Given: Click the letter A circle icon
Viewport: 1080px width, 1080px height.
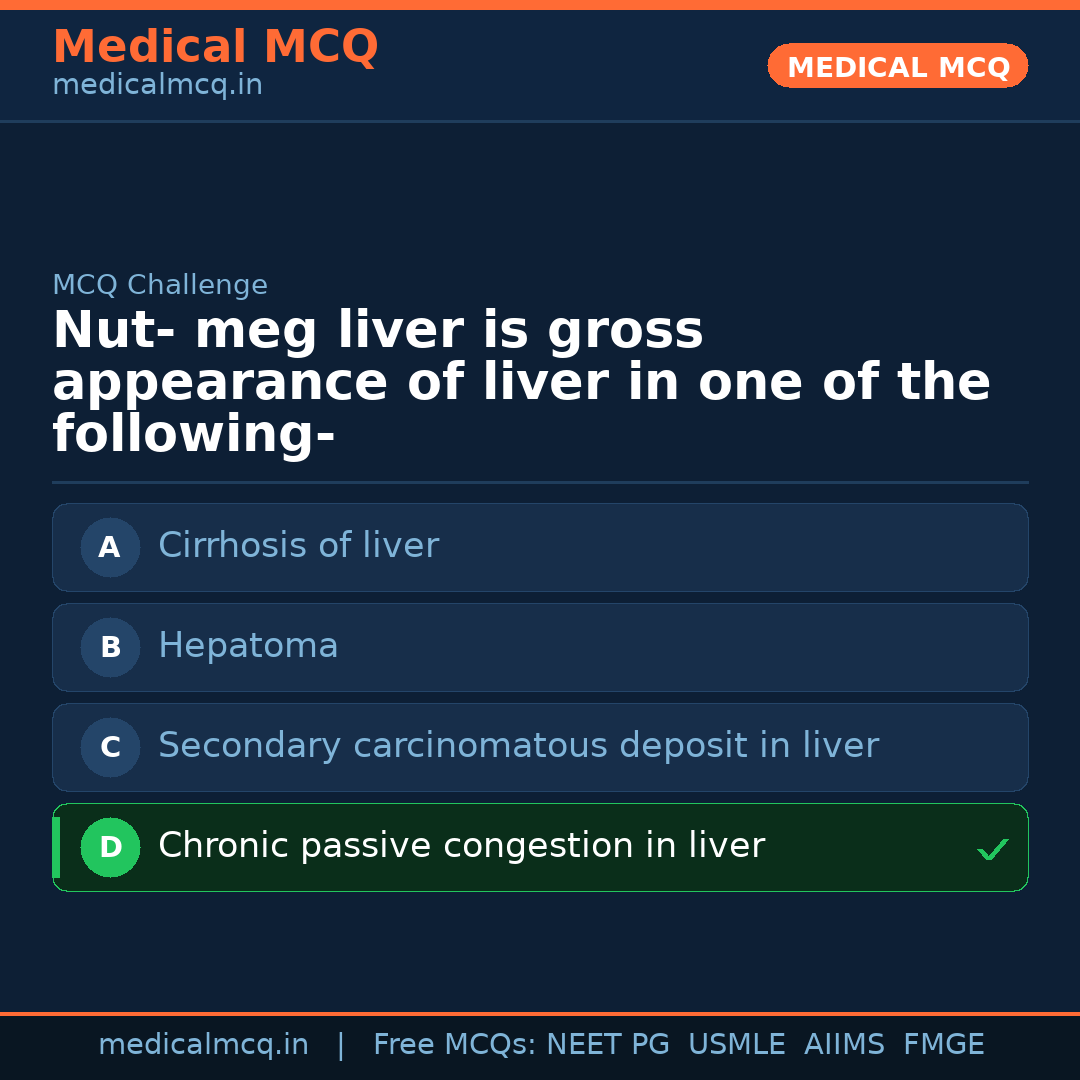Looking at the screenshot, I should pos(110,547).
